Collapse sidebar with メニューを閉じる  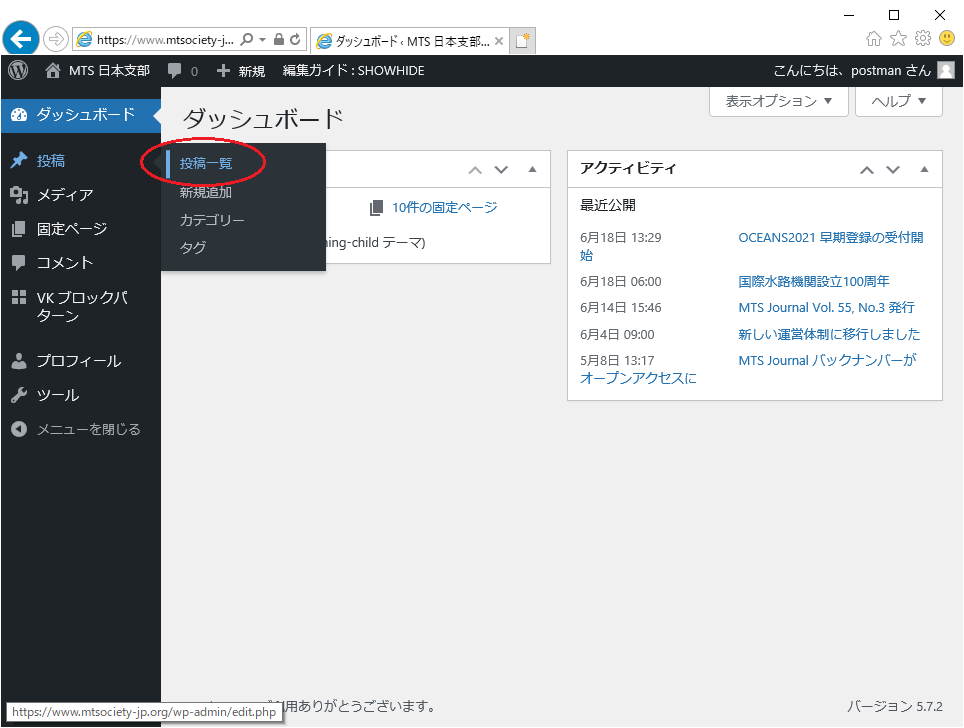[x=88, y=429]
